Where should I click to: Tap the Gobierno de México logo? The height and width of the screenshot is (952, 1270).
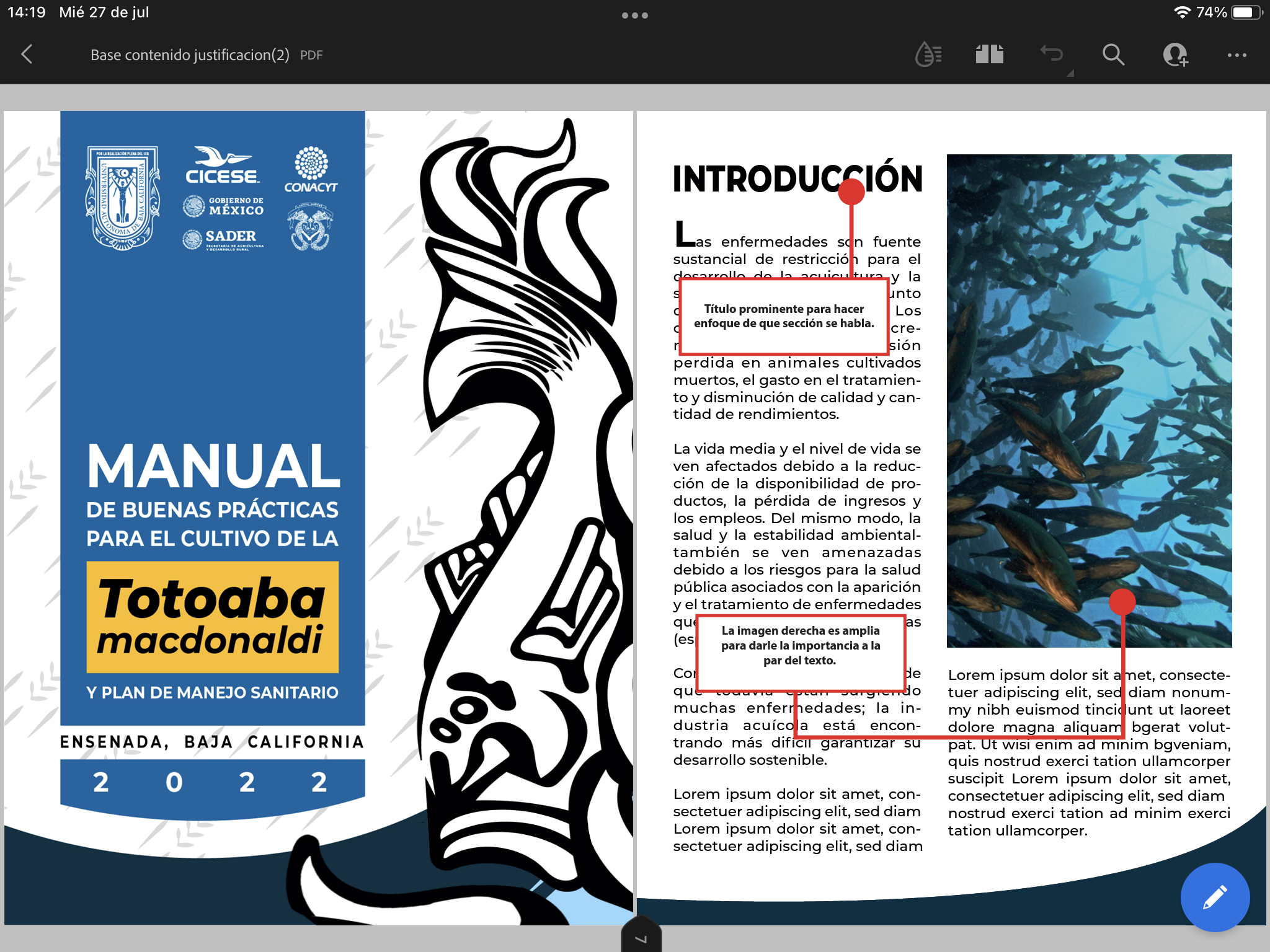pos(224,206)
